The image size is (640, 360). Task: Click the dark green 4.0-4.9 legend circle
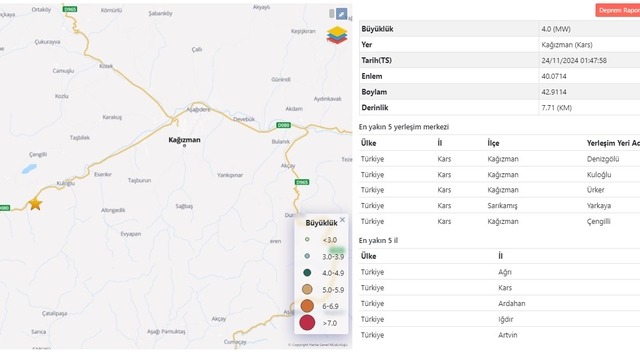tap(307, 273)
